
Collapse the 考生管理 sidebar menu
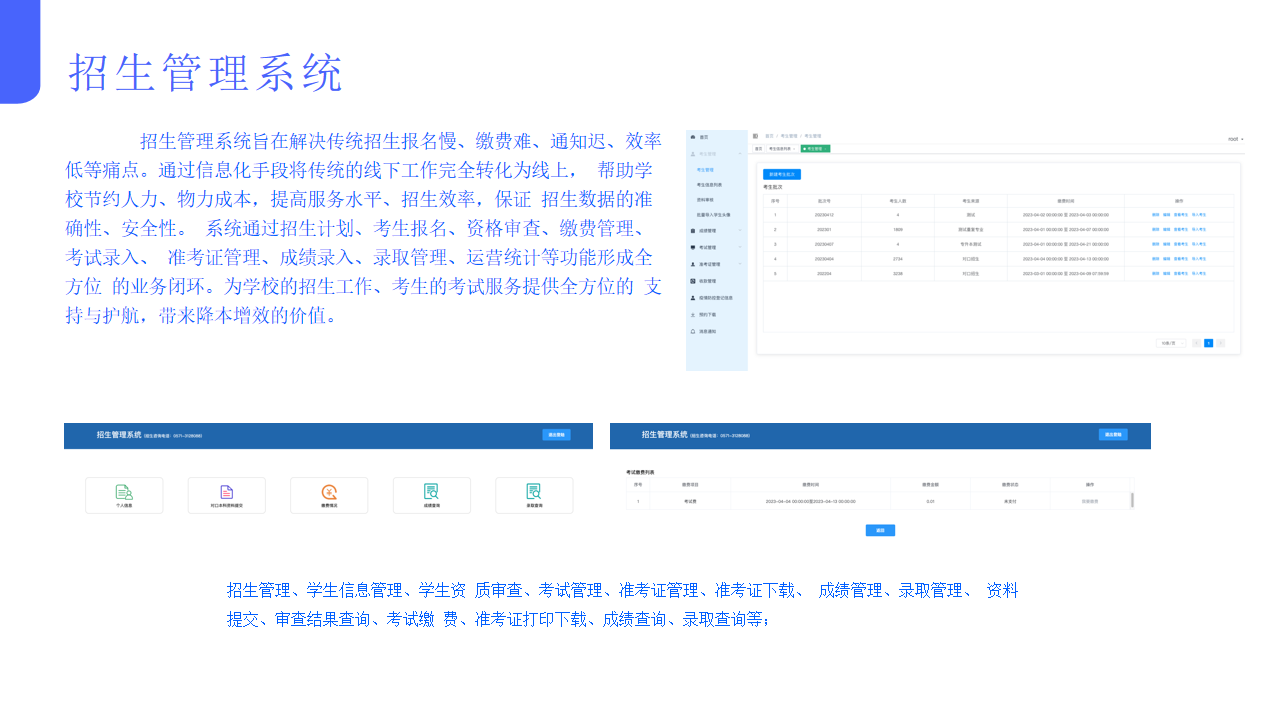click(x=739, y=154)
